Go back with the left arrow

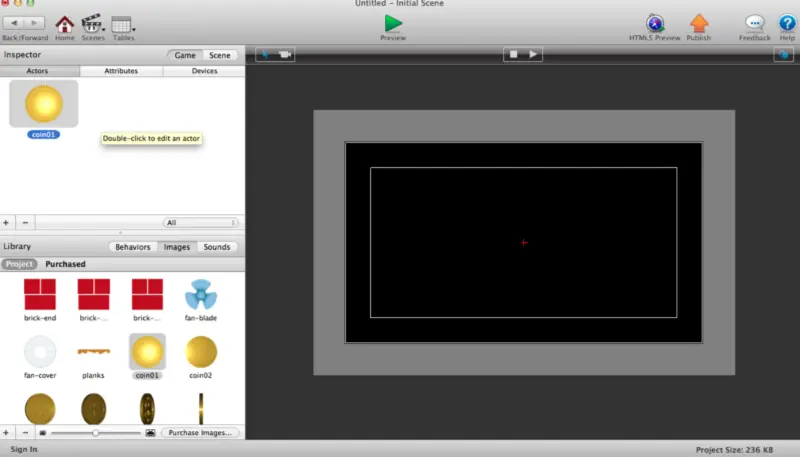(14, 23)
